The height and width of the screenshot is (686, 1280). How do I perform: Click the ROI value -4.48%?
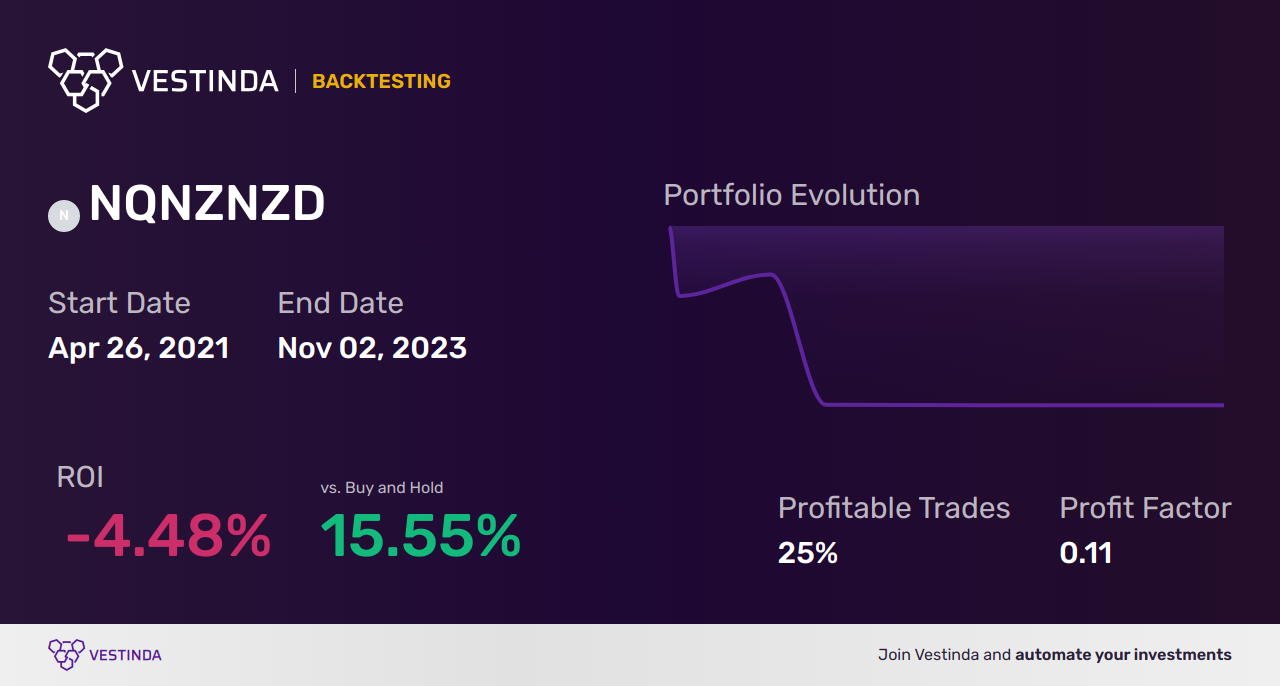tap(168, 537)
